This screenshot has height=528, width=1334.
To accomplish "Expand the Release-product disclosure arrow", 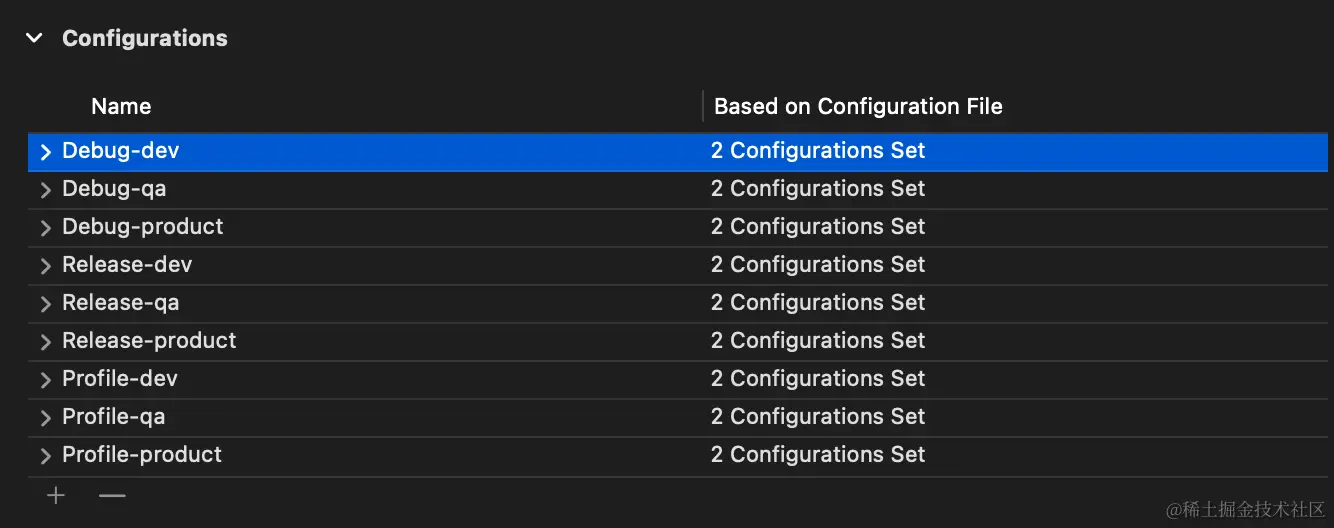I will pos(45,342).
